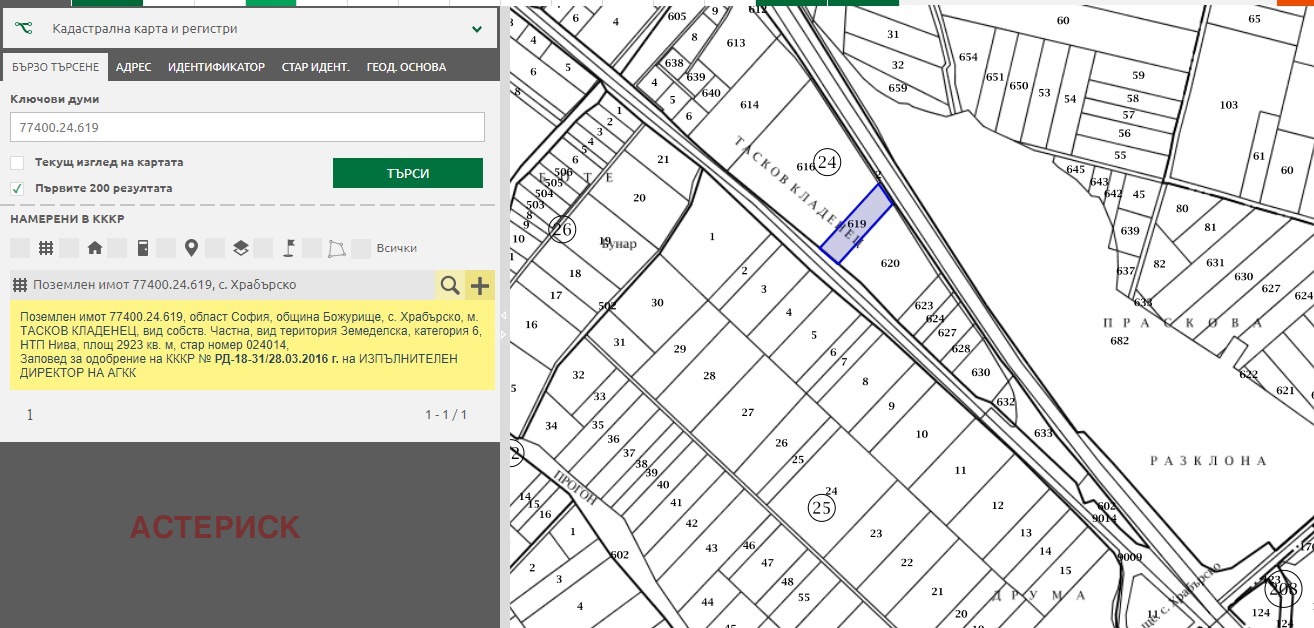This screenshot has width=1314, height=628.
Task: Enable 'Текущ изглед на картата' checkbox
Action: pyautogui.click(x=17, y=163)
